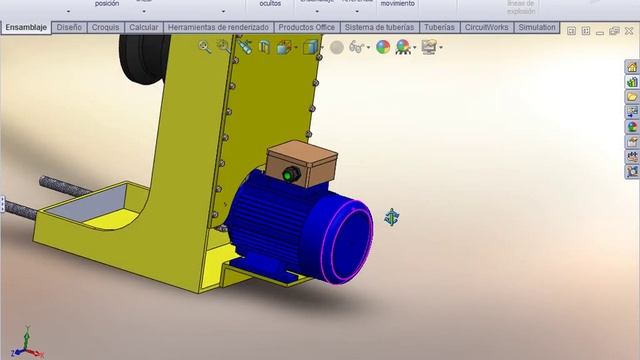Click the 'ocultos' components ribbon button
The width and height of the screenshot is (640, 360).
(x=270, y=5)
